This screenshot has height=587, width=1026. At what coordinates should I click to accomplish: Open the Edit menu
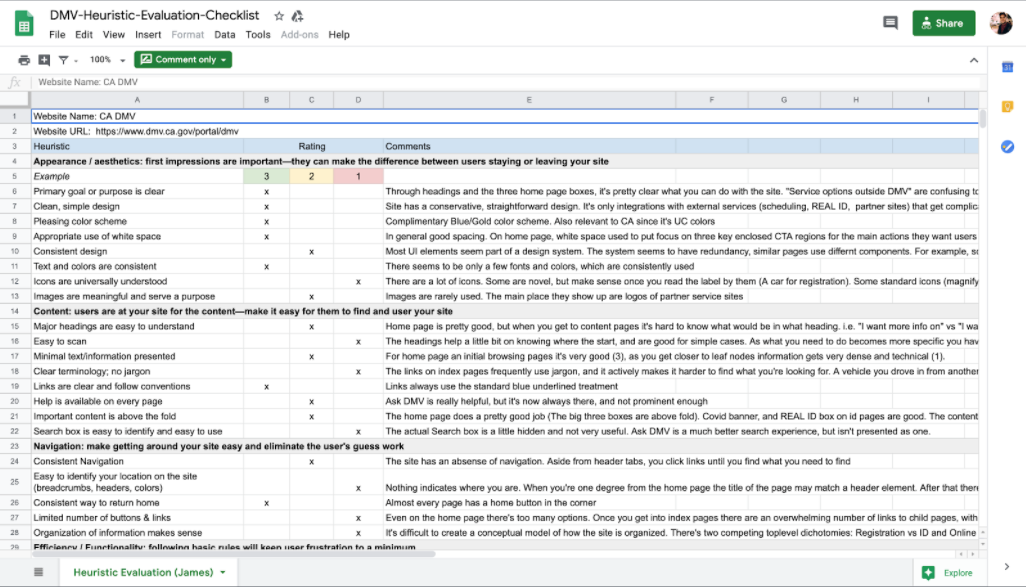[x=84, y=35]
